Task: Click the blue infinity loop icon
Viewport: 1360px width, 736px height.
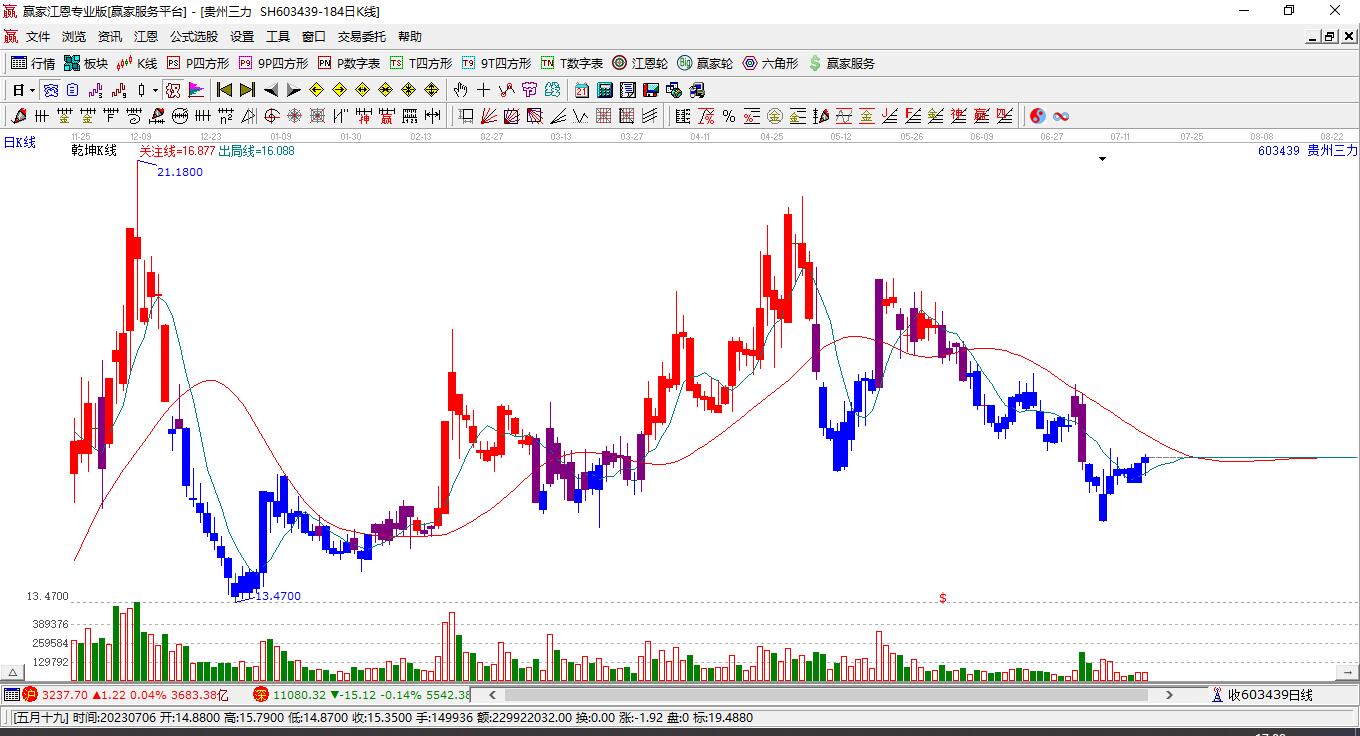Action: tap(1061, 116)
